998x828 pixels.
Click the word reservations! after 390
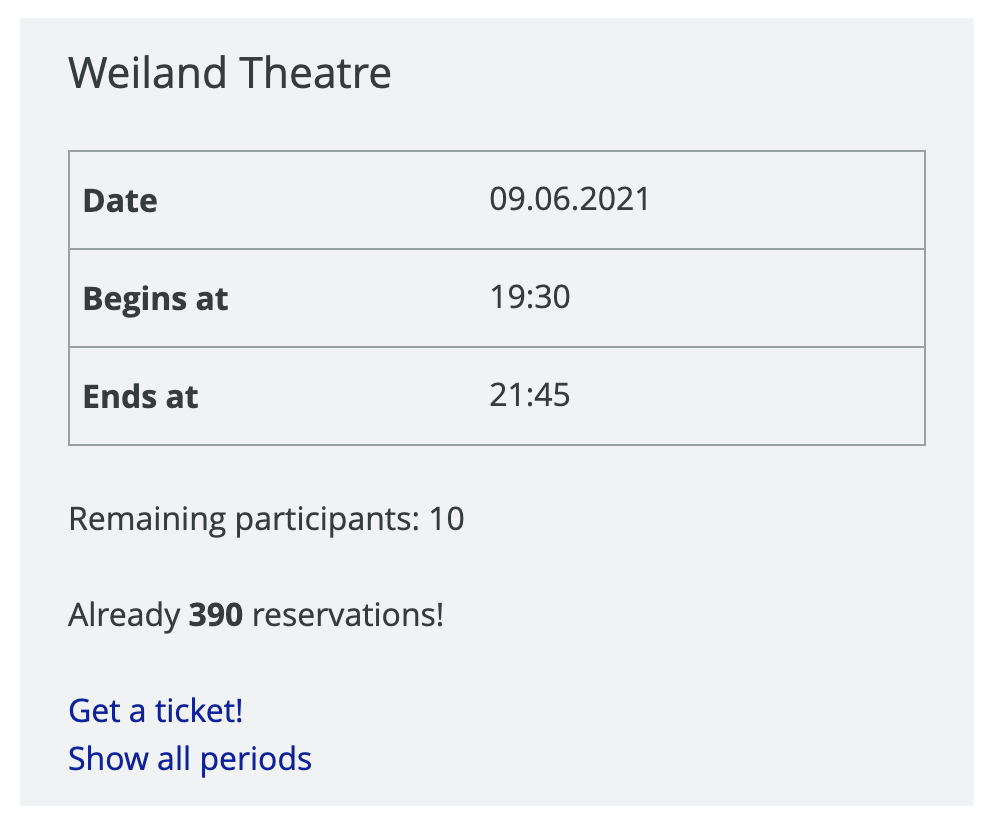347,615
